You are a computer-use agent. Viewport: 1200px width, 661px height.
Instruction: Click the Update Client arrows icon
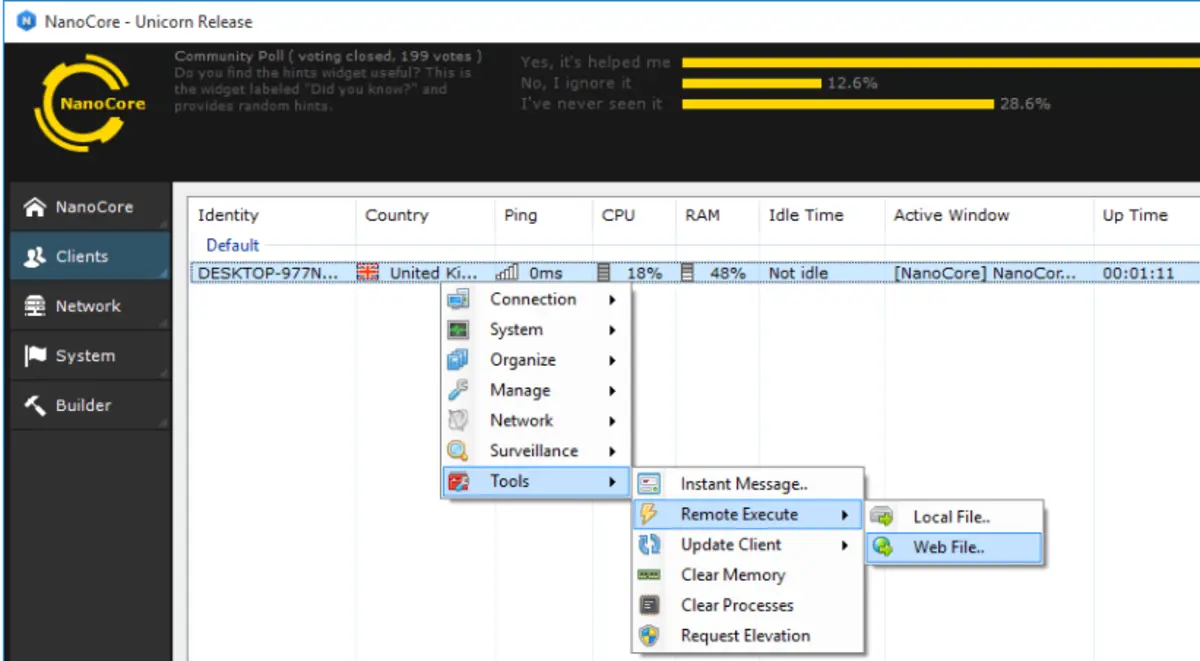click(649, 545)
